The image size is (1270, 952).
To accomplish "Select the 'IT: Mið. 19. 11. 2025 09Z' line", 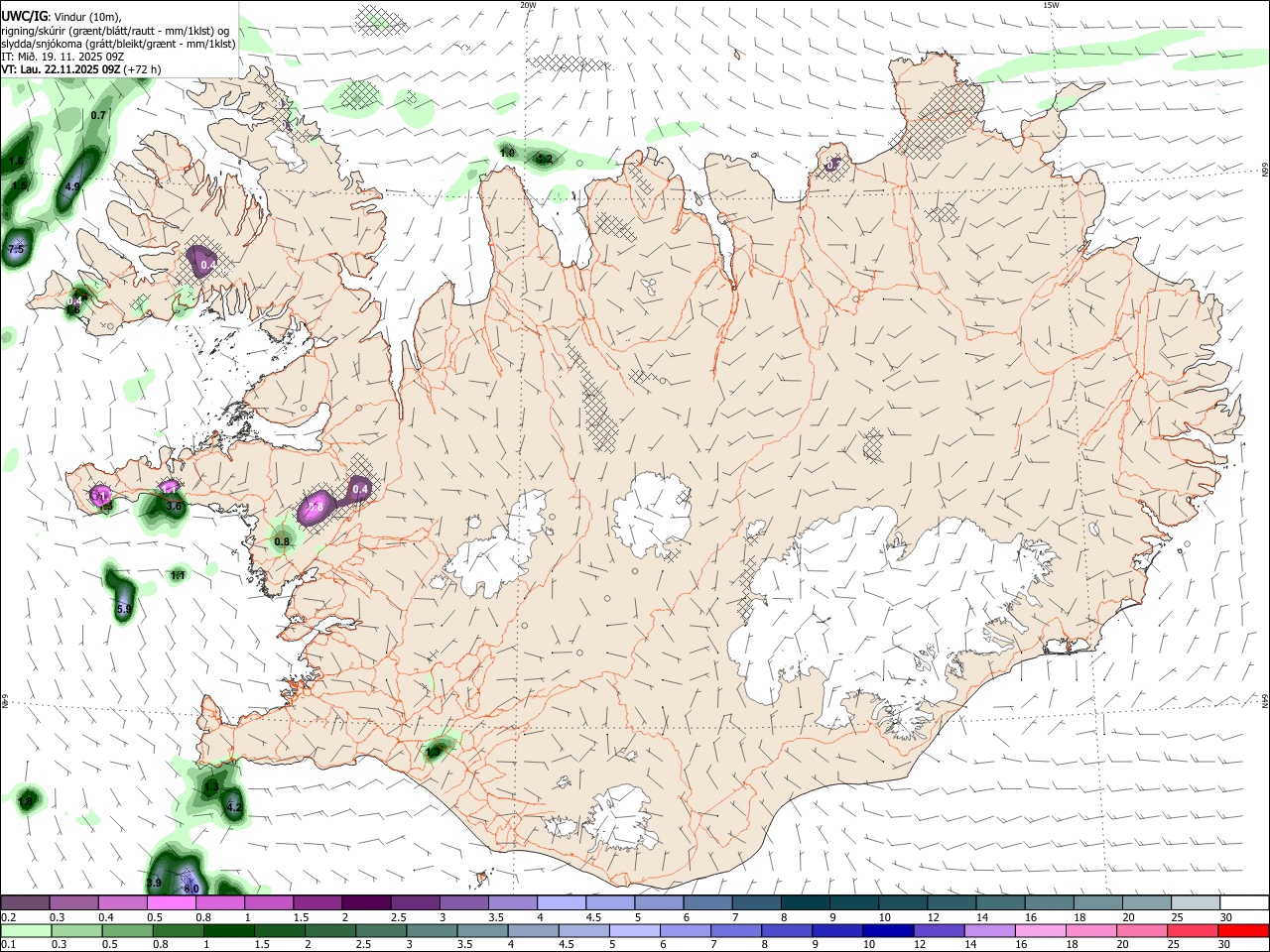I will (x=62, y=57).
